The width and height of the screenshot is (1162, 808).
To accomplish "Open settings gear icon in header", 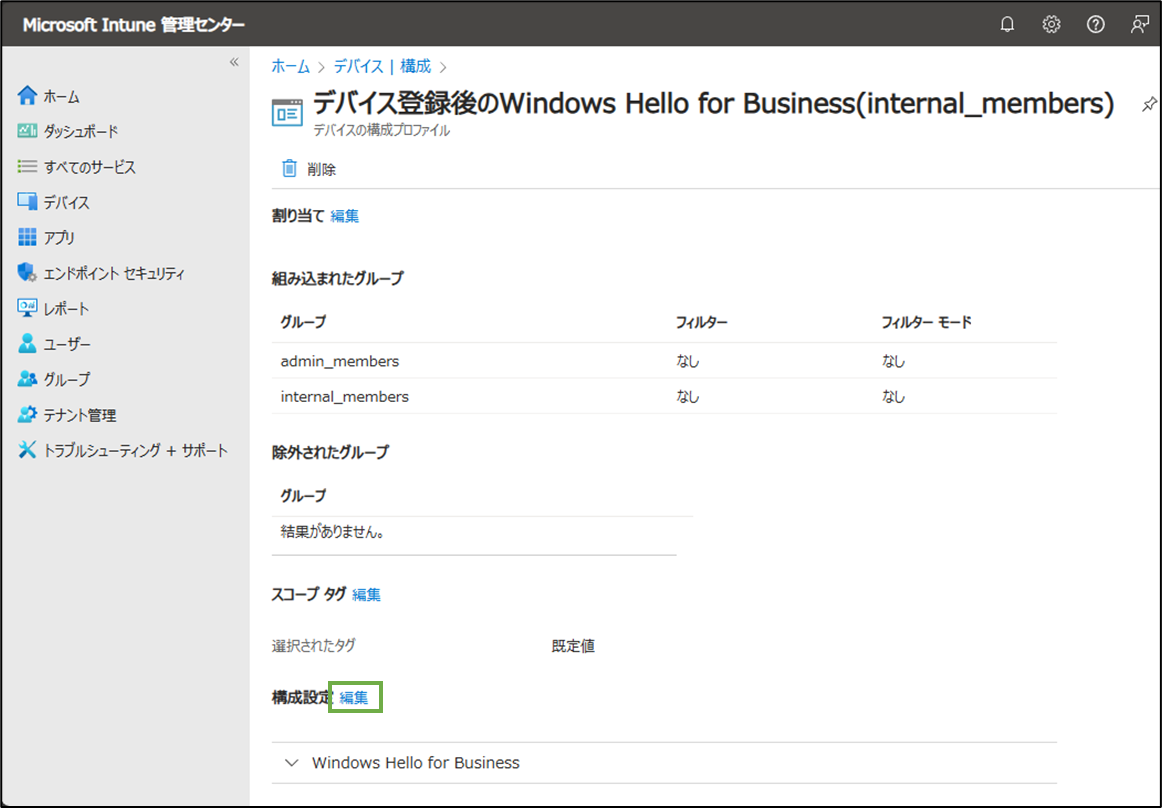I will click(1051, 24).
